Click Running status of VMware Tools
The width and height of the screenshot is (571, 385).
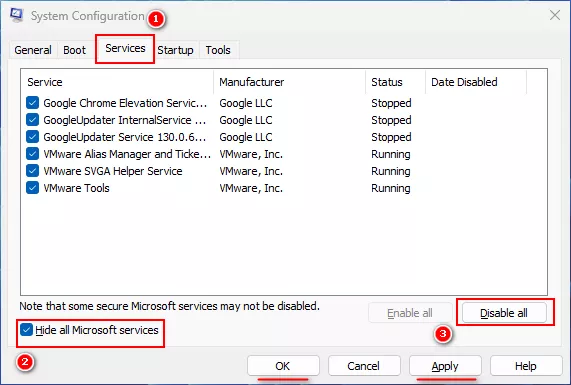point(391,188)
